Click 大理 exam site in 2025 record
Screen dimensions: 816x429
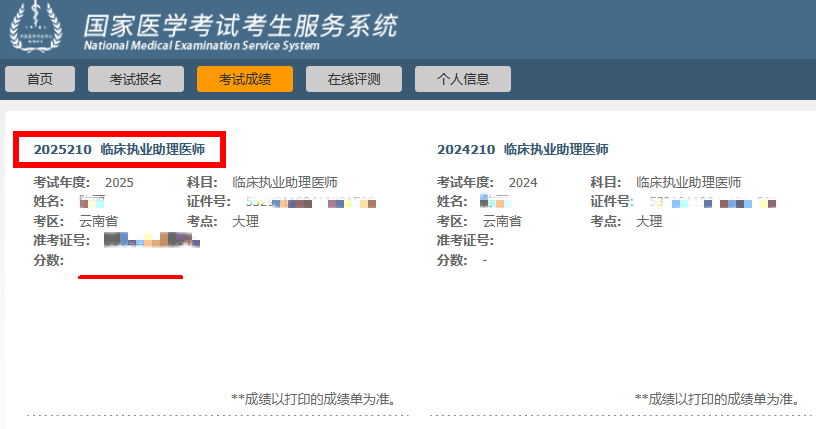[245, 221]
